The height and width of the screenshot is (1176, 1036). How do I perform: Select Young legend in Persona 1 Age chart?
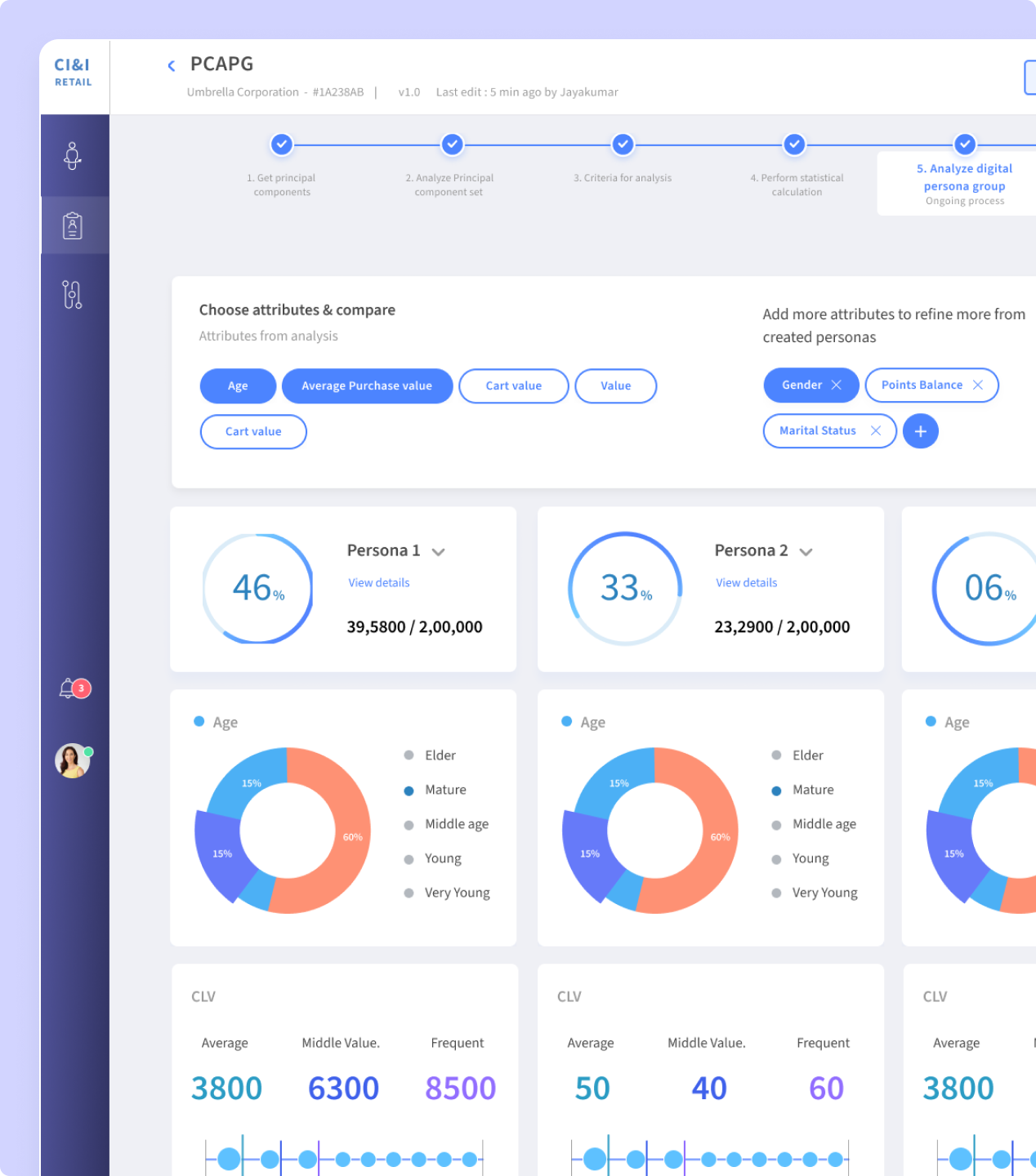[x=433, y=858]
